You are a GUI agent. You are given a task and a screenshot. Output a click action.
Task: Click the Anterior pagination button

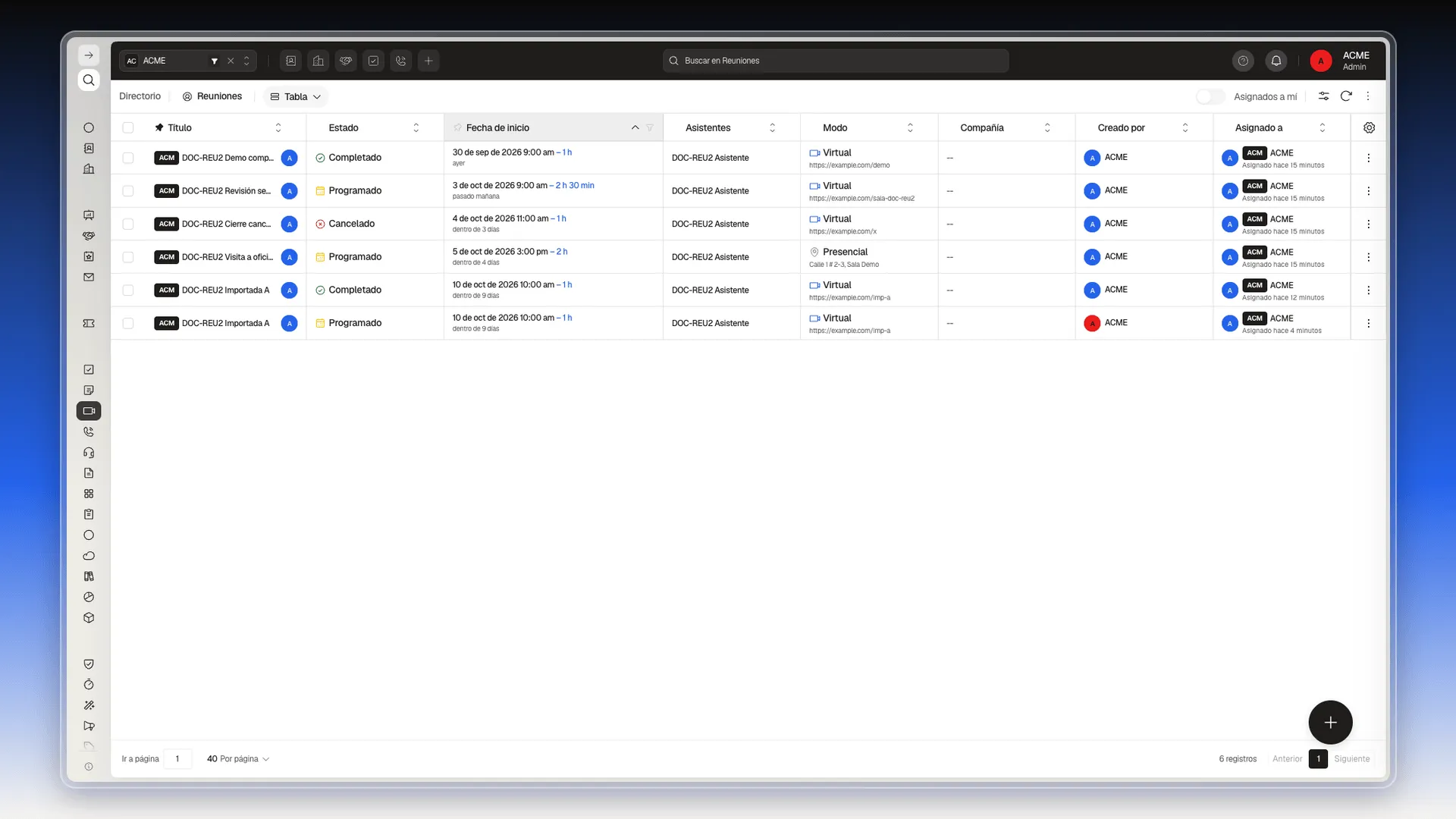coord(1287,759)
